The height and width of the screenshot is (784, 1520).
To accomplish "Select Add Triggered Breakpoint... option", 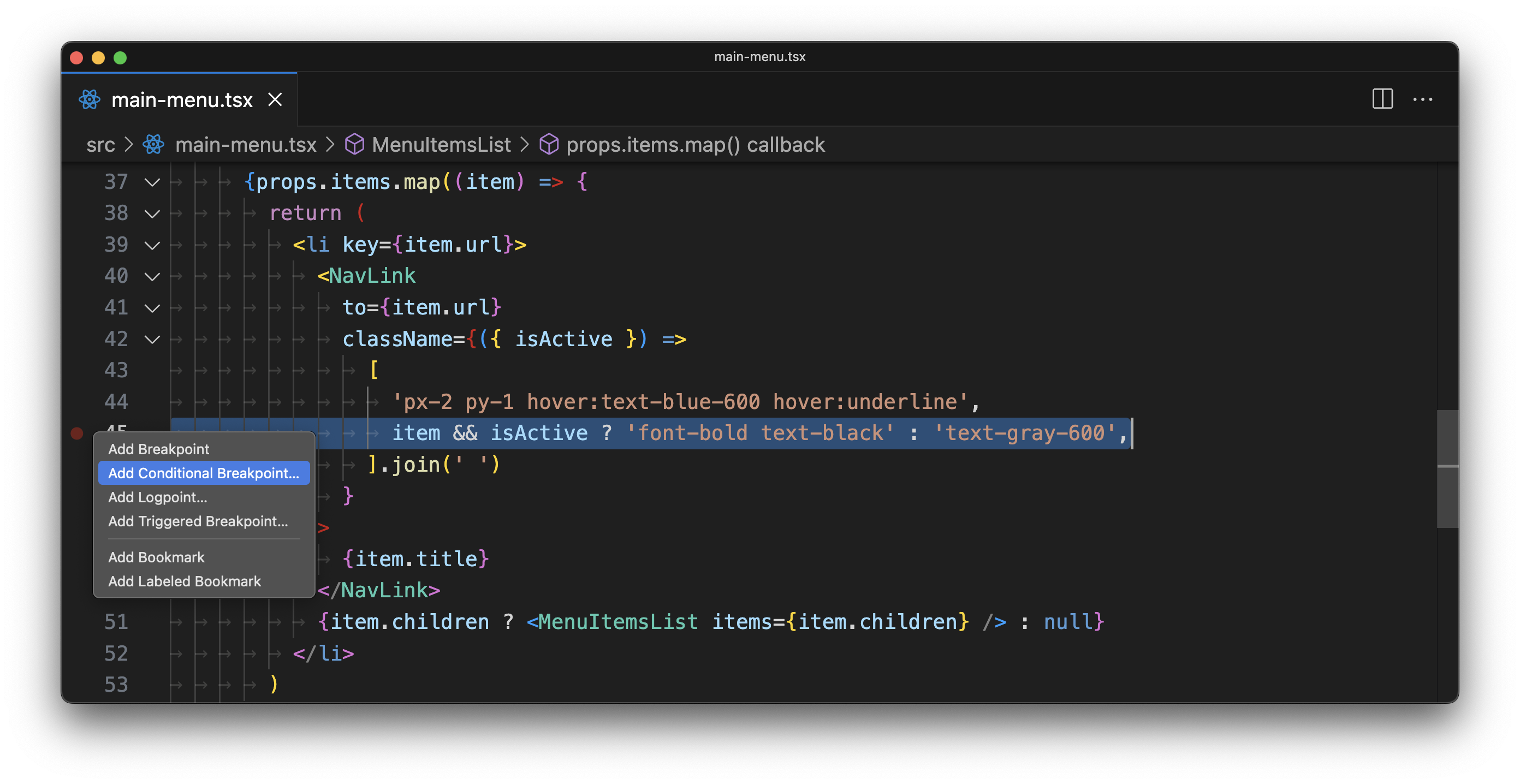I will point(204,521).
